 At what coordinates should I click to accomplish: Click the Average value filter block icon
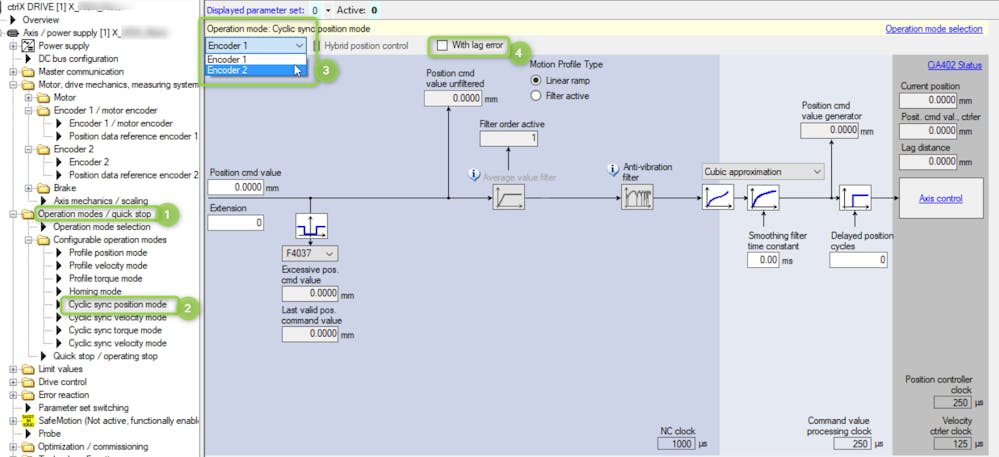[x=508, y=198]
